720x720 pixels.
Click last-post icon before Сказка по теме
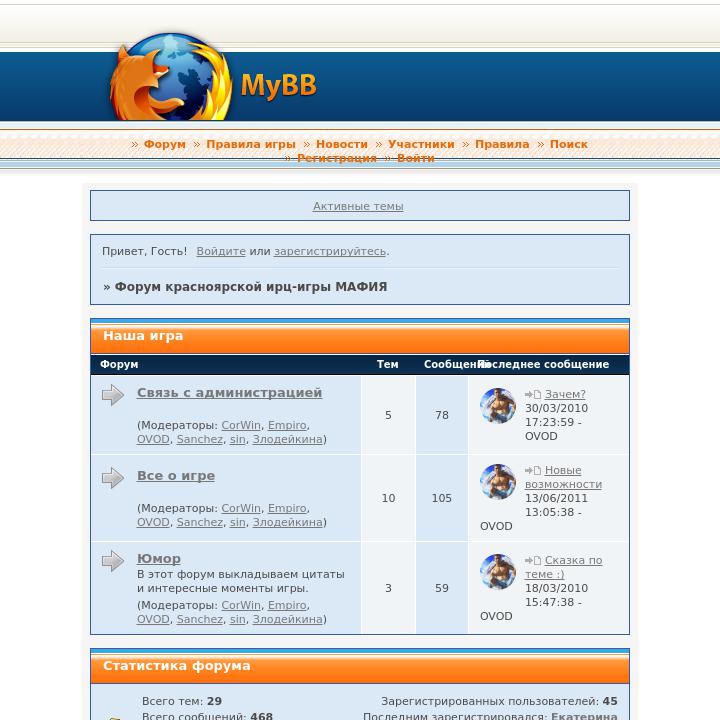pyautogui.click(x=533, y=561)
